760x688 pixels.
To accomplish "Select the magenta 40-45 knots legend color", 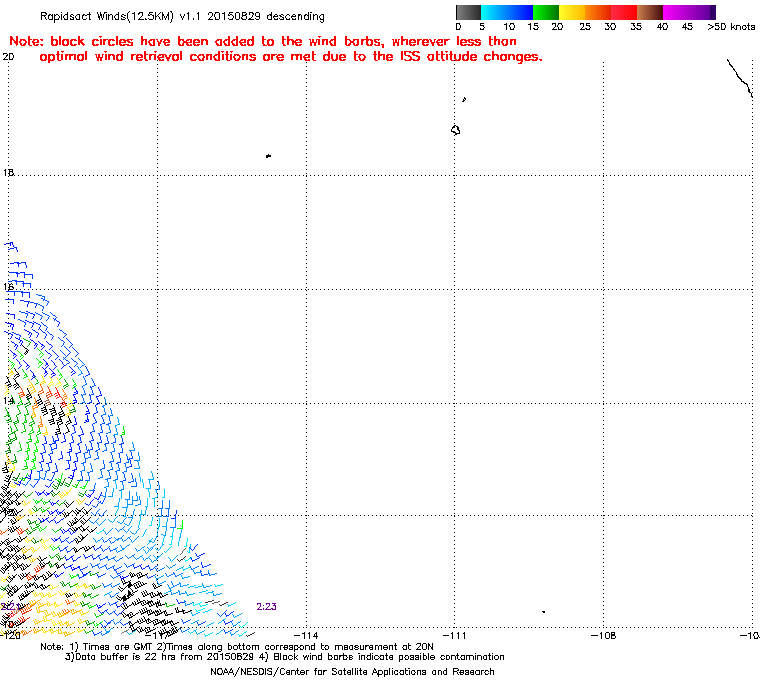I will [676, 12].
